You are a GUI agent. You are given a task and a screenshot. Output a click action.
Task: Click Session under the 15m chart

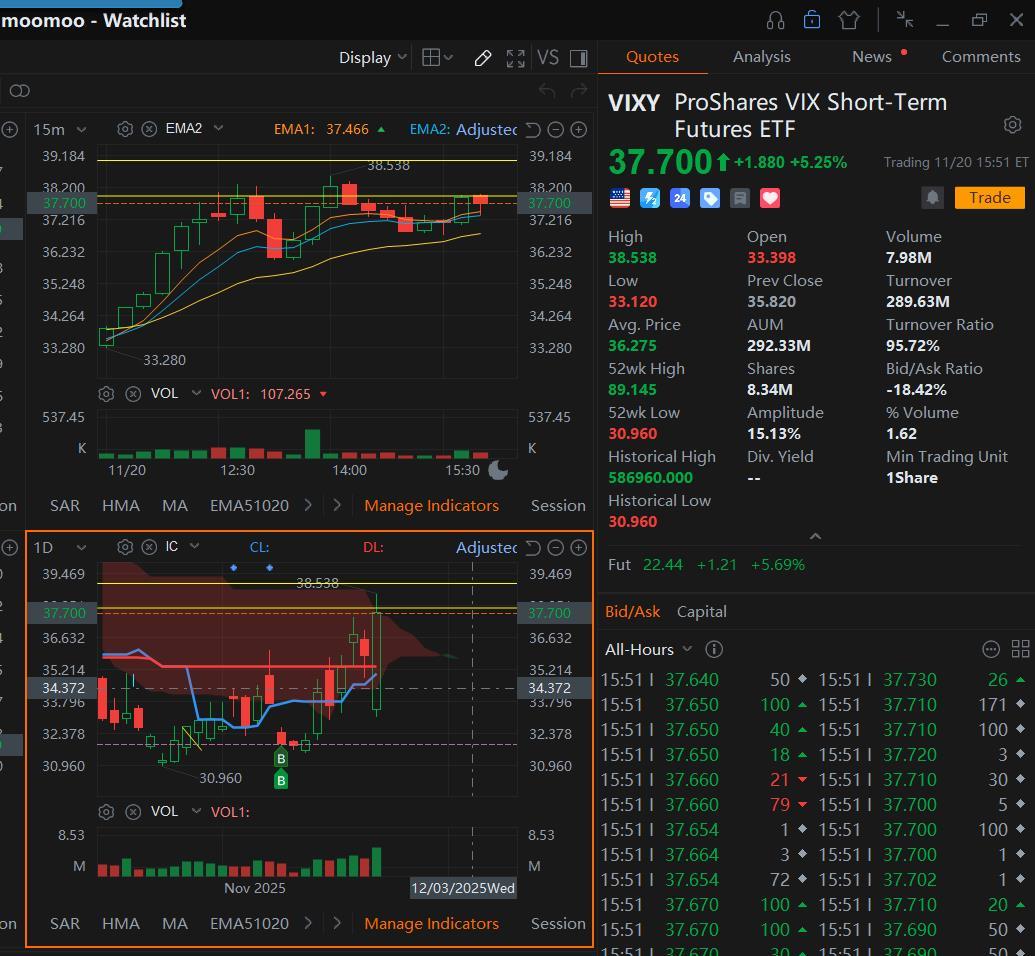pos(558,506)
